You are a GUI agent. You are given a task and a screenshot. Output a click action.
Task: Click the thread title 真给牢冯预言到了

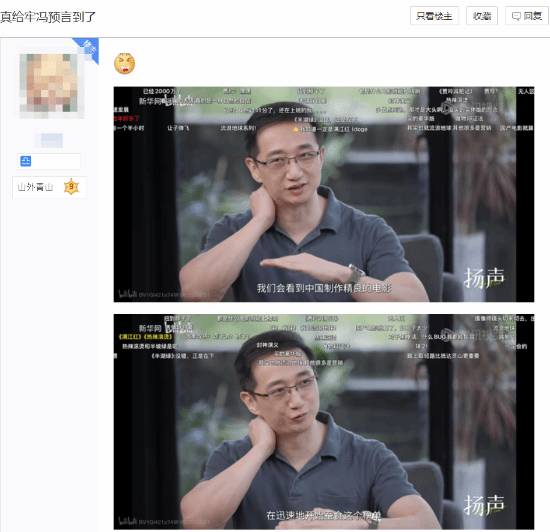tap(48, 16)
